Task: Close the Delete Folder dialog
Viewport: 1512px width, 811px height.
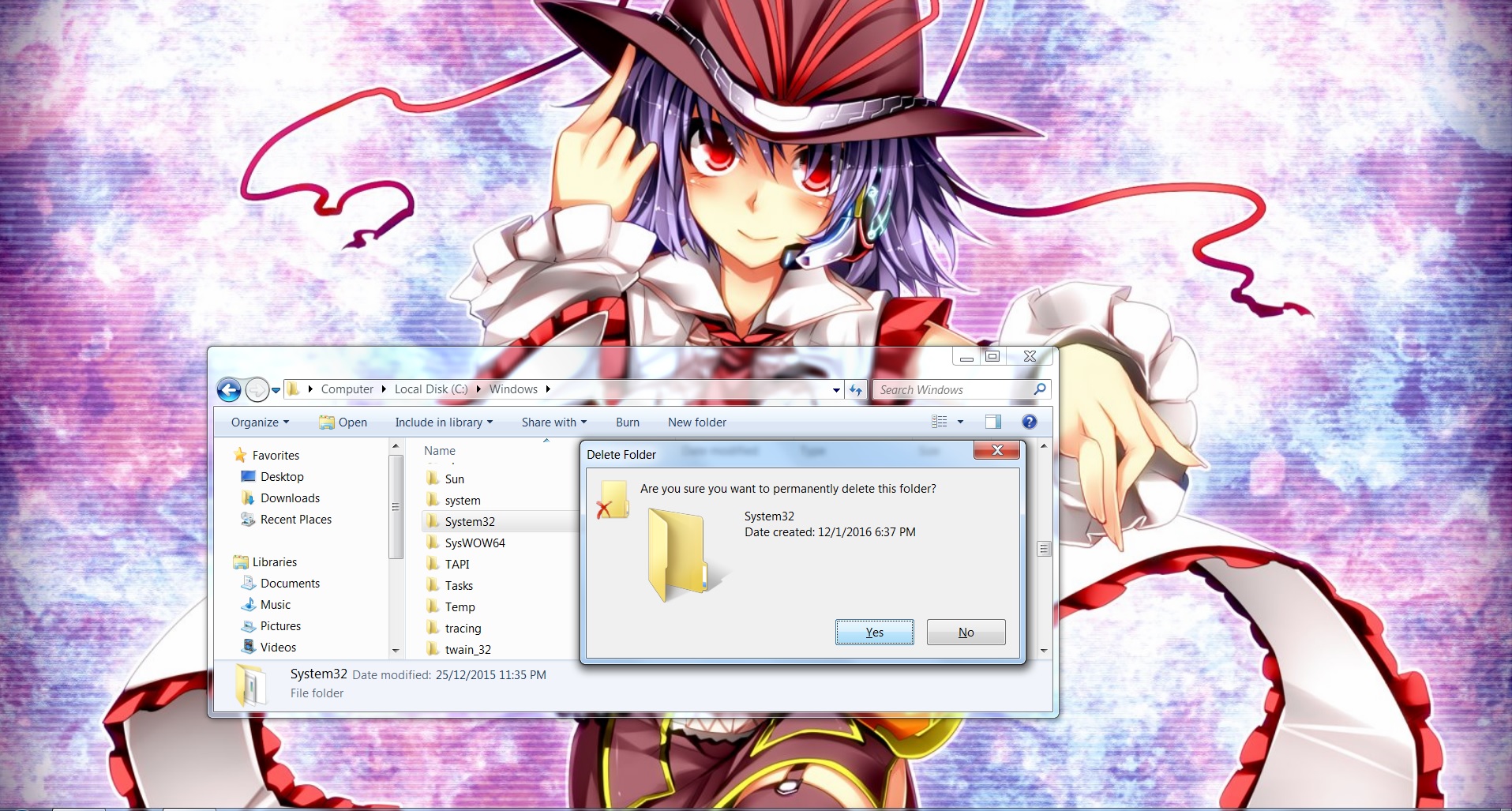Action: pyautogui.click(x=996, y=450)
